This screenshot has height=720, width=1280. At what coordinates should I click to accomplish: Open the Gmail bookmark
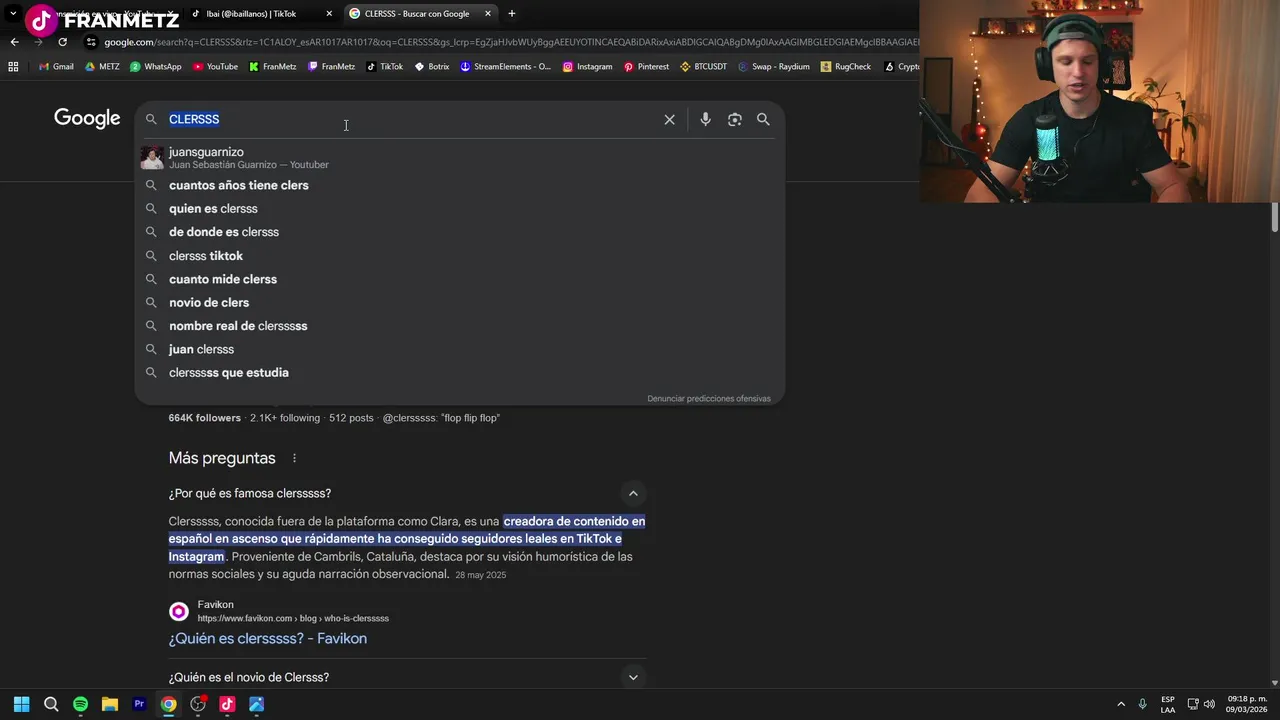pyautogui.click(x=56, y=67)
